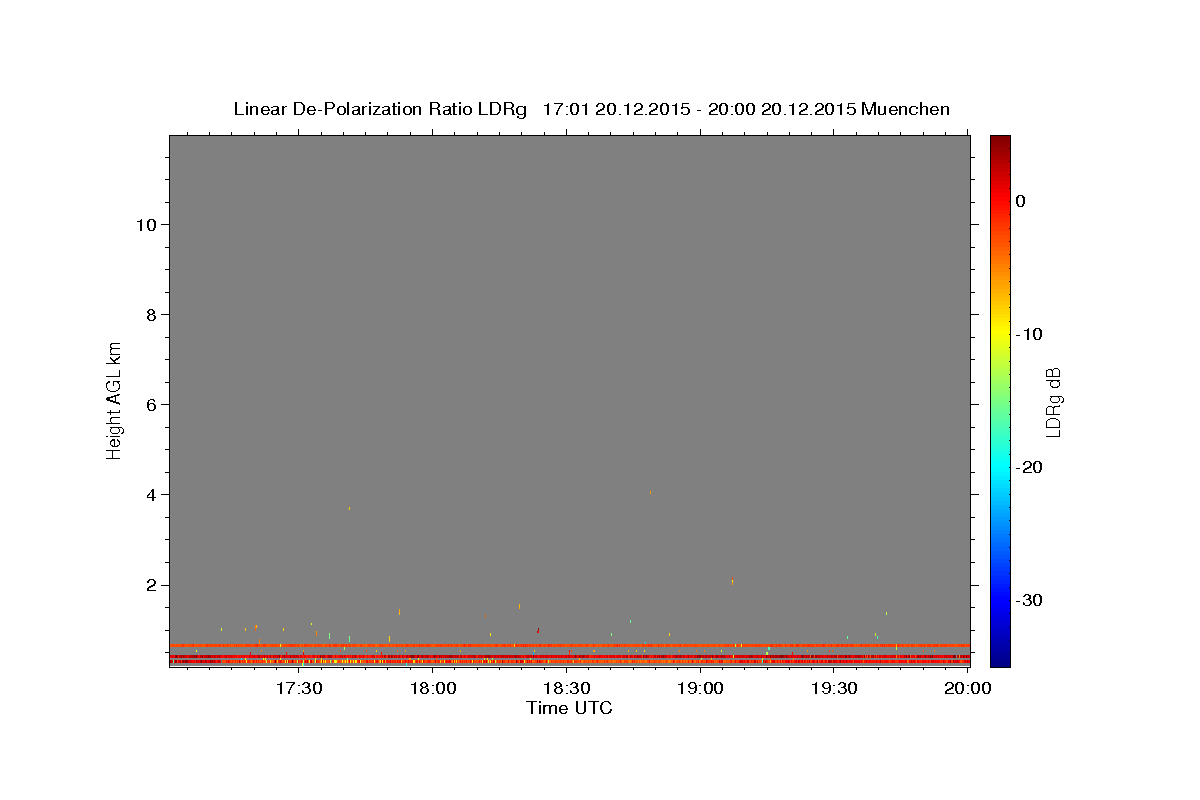
Task: Click the 18:30 time tick label
Action: click(567, 688)
